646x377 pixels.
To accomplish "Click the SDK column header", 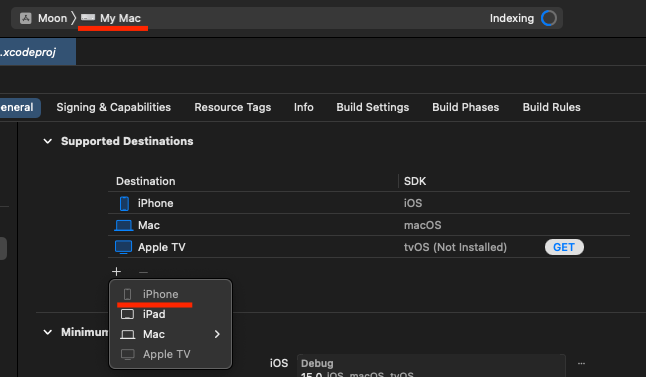I will tap(415, 181).
